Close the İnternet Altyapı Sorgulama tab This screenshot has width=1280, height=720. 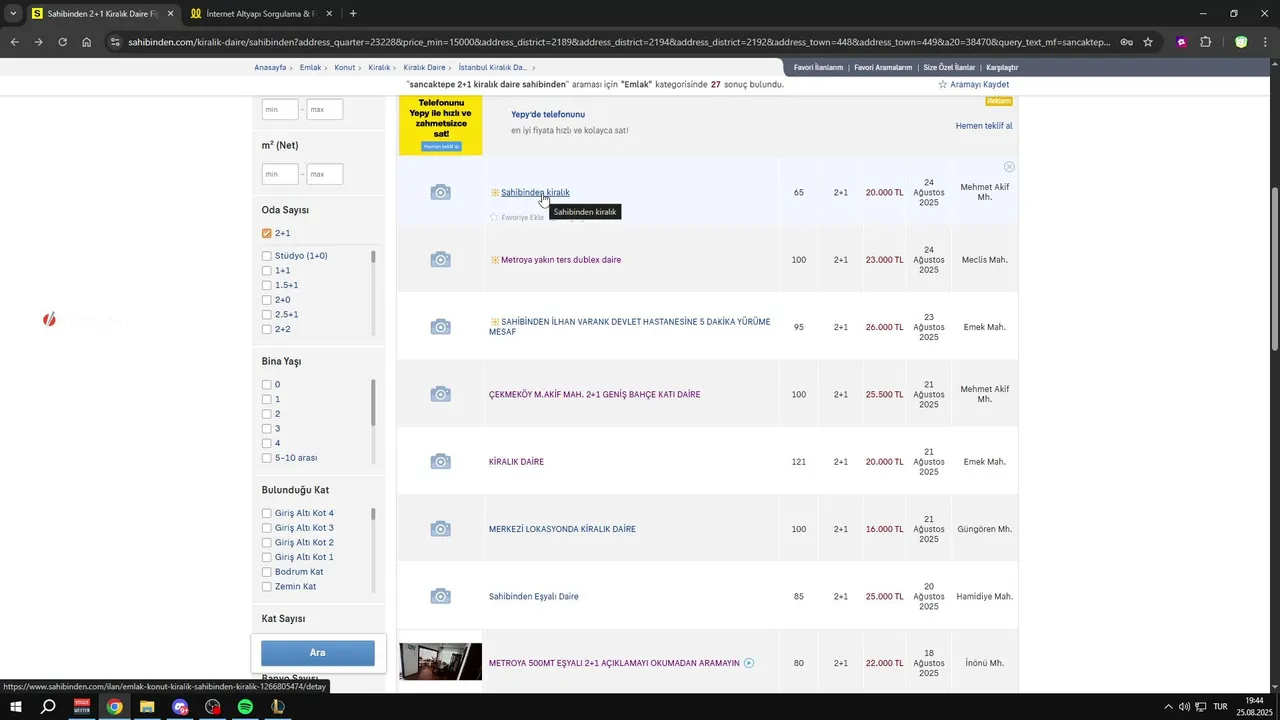(329, 14)
